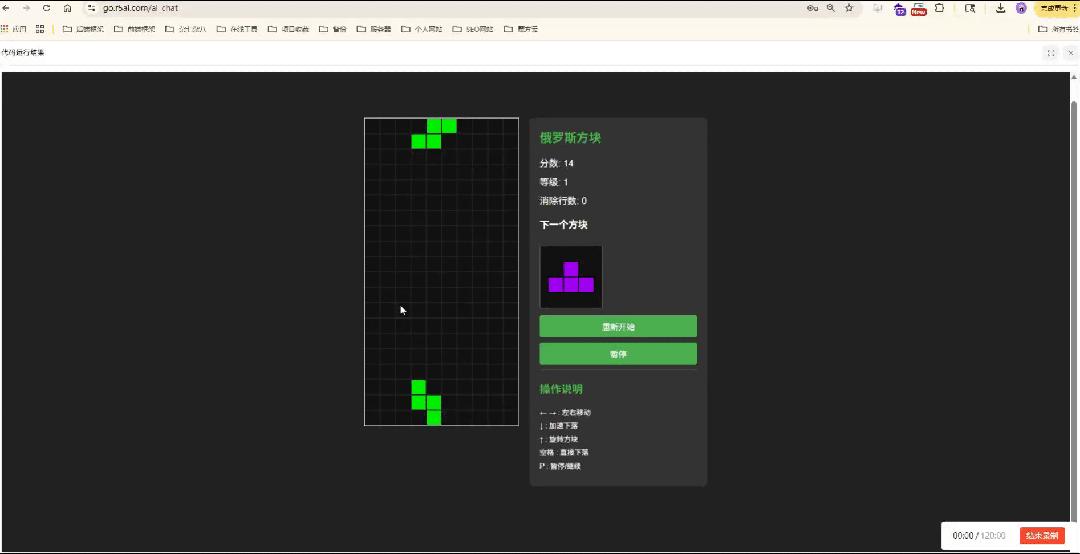Open the apps grid shortcut in bookmarks bar
1080x554 pixels.
4,29
